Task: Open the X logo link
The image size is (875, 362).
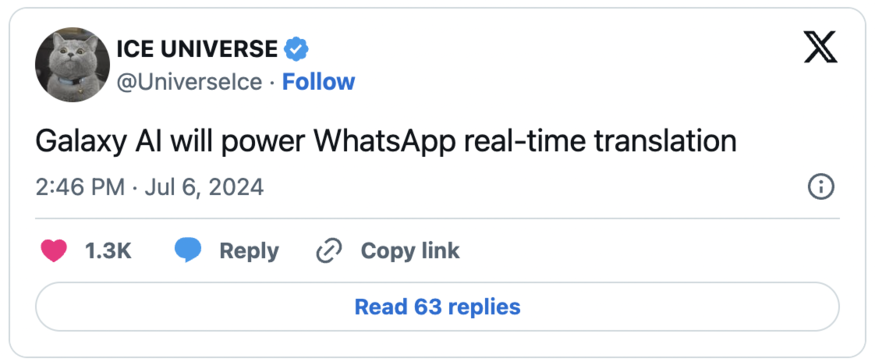Action: coord(821,47)
